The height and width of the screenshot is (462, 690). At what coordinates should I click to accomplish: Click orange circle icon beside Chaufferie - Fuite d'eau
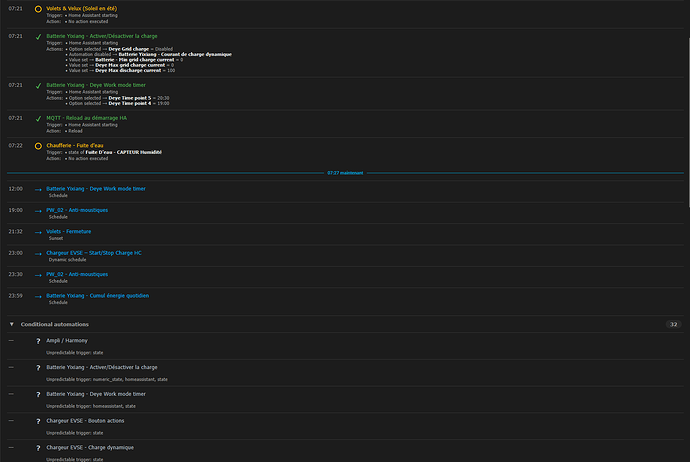click(x=38, y=146)
